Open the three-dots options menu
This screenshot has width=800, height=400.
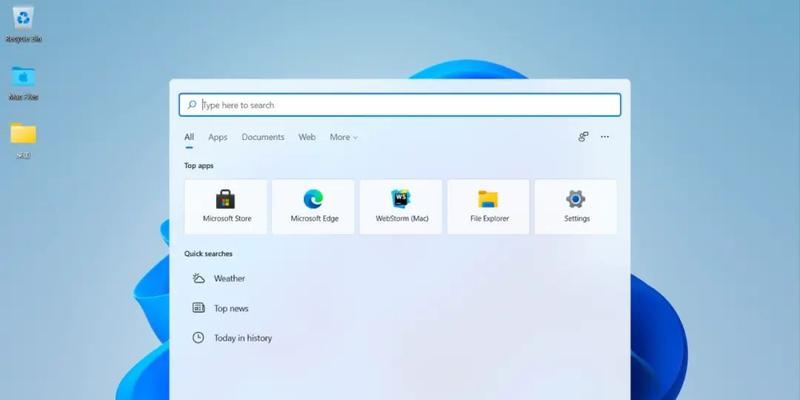click(x=605, y=137)
